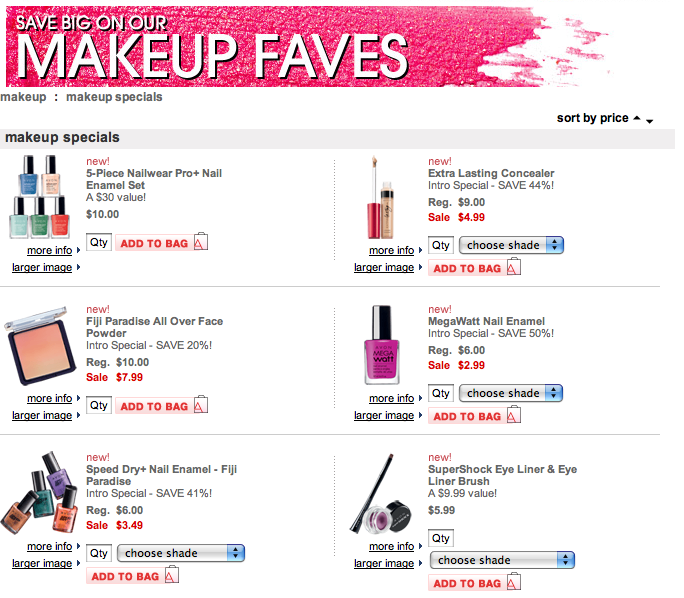Open the MegaWatt Nail Enamel choose shade dropdown

tap(511, 393)
